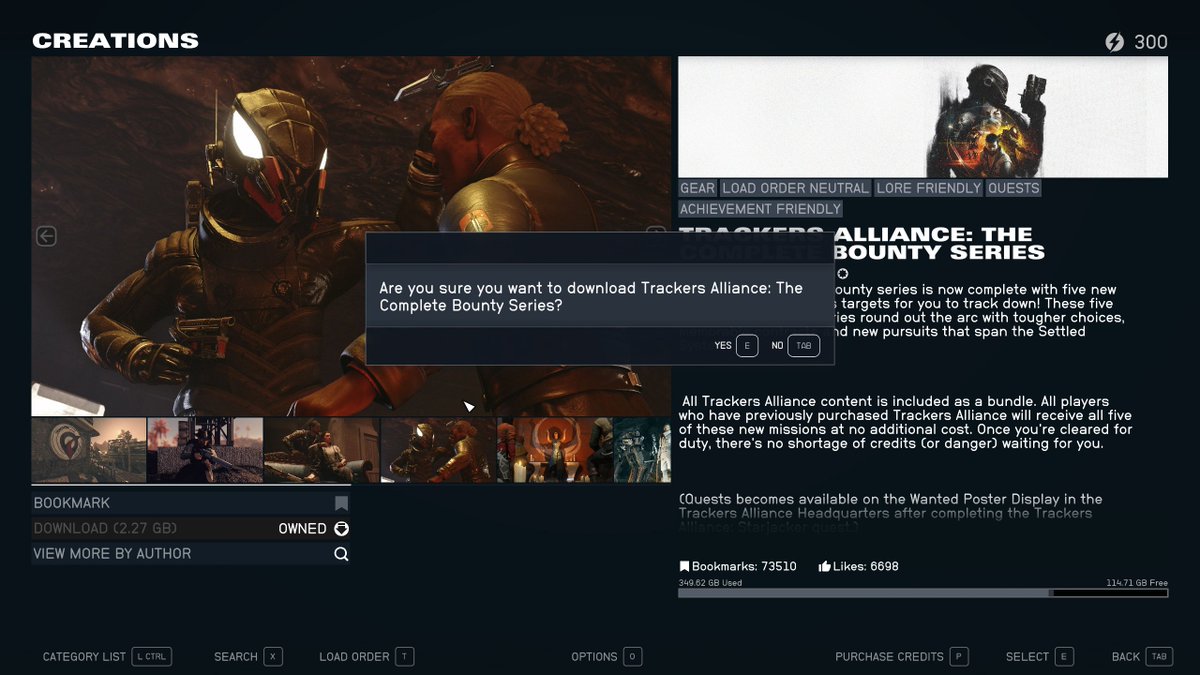Click the LORE FRIENDLY tag

tap(929, 188)
